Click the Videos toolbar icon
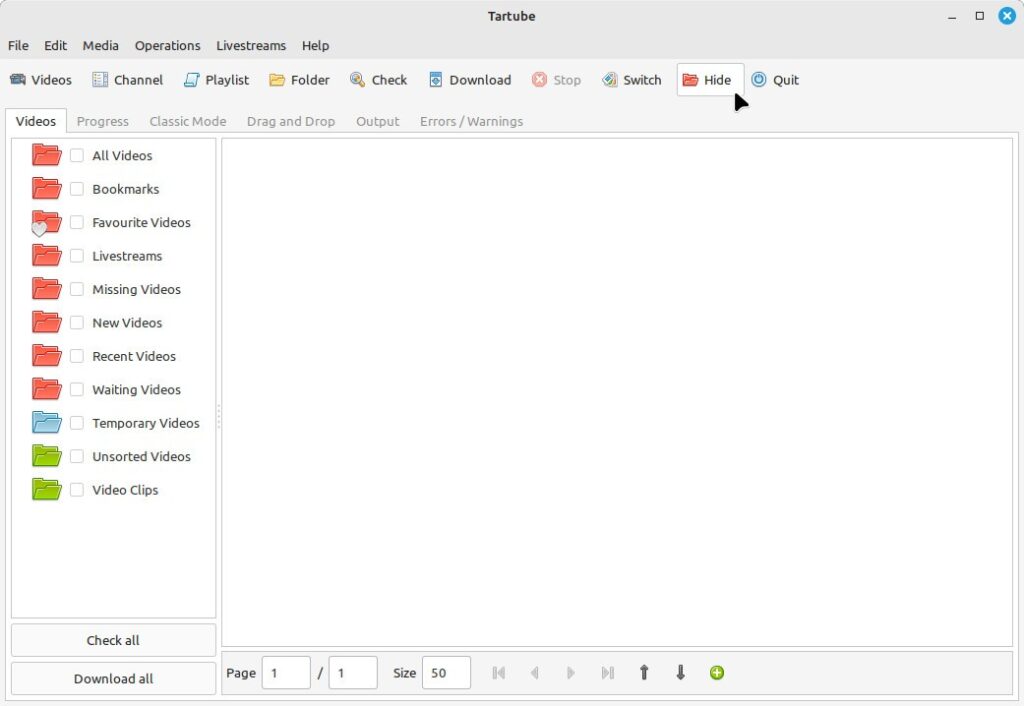The height and width of the screenshot is (706, 1024). click(40, 80)
